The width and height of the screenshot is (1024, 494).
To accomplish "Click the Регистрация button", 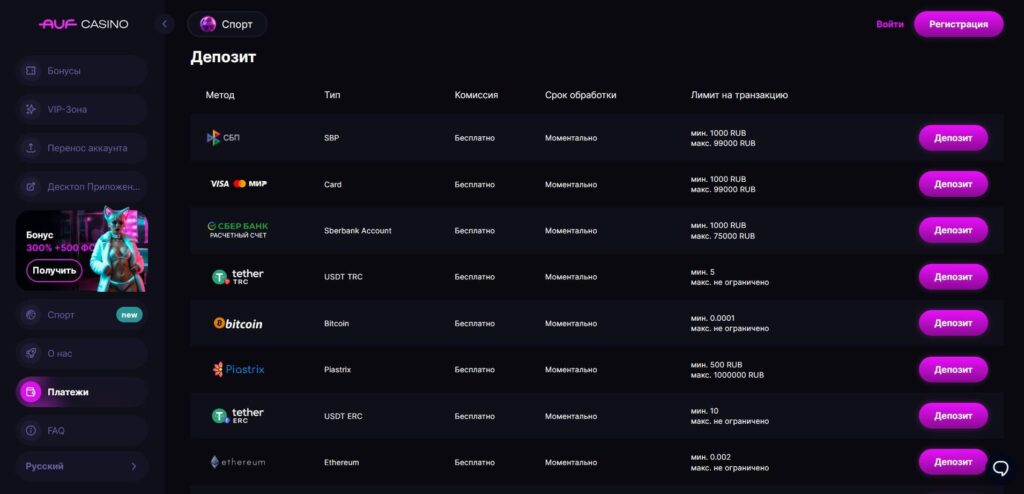I will click(958, 24).
